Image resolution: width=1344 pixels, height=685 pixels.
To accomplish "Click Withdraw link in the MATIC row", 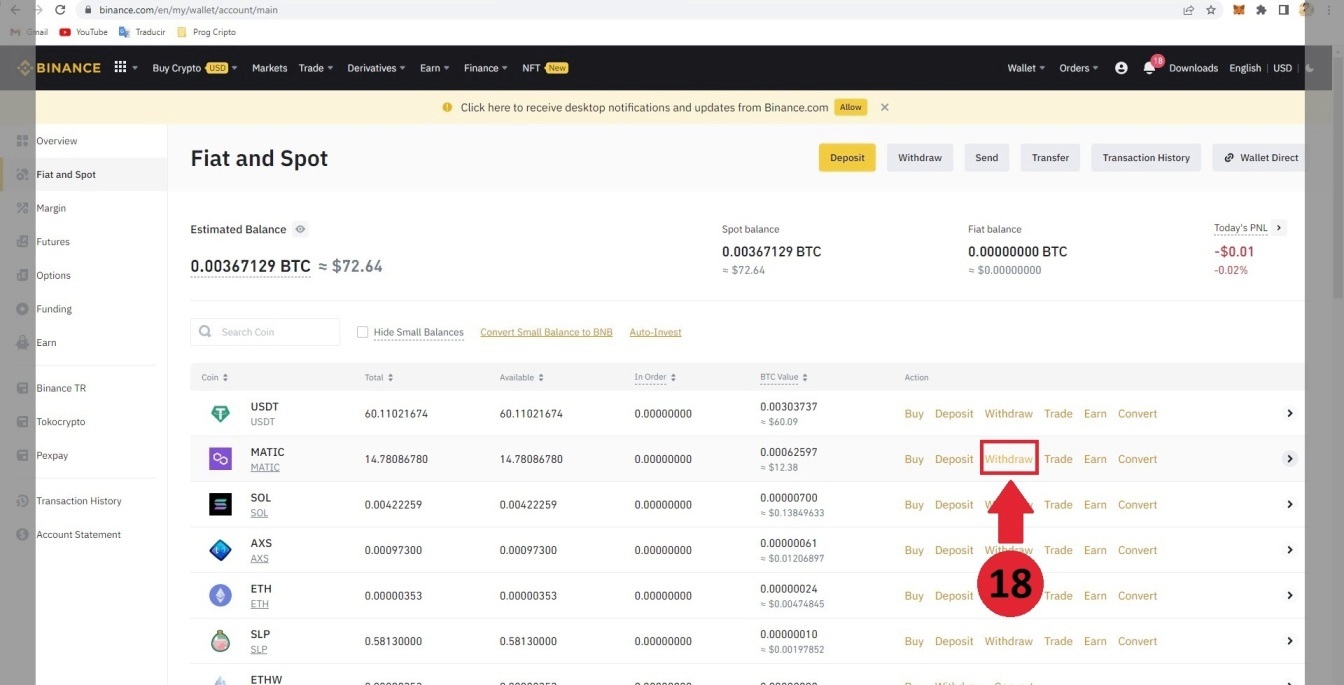I will pyautogui.click(x=1008, y=459).
